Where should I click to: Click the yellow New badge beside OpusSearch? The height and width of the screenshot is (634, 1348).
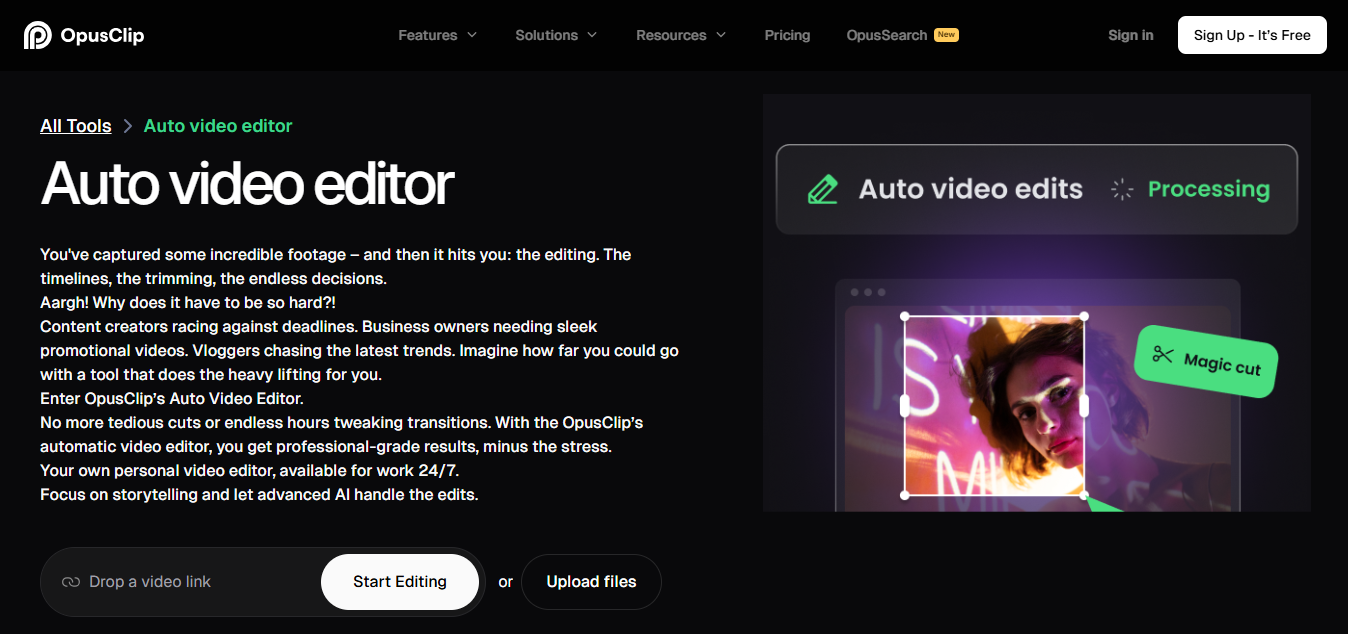coord(946,33)
